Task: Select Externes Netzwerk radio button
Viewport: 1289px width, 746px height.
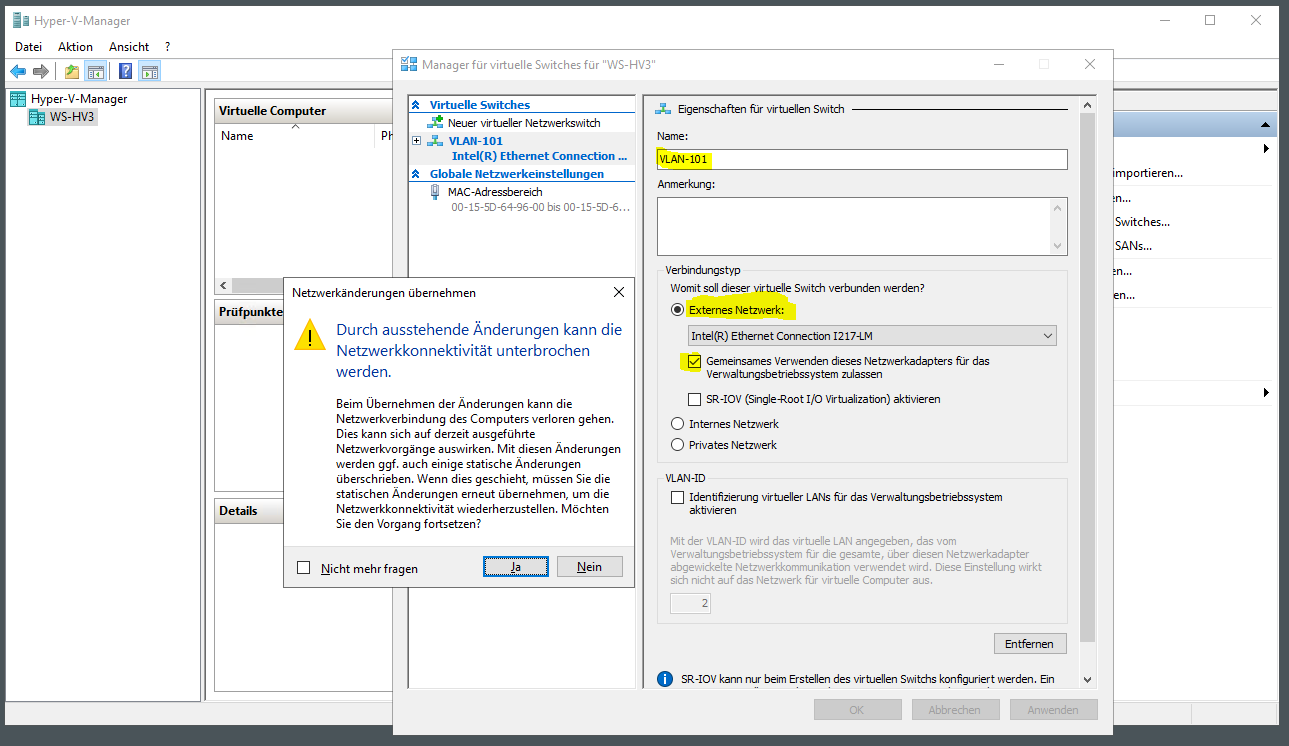Action: [x=678, y=310]
